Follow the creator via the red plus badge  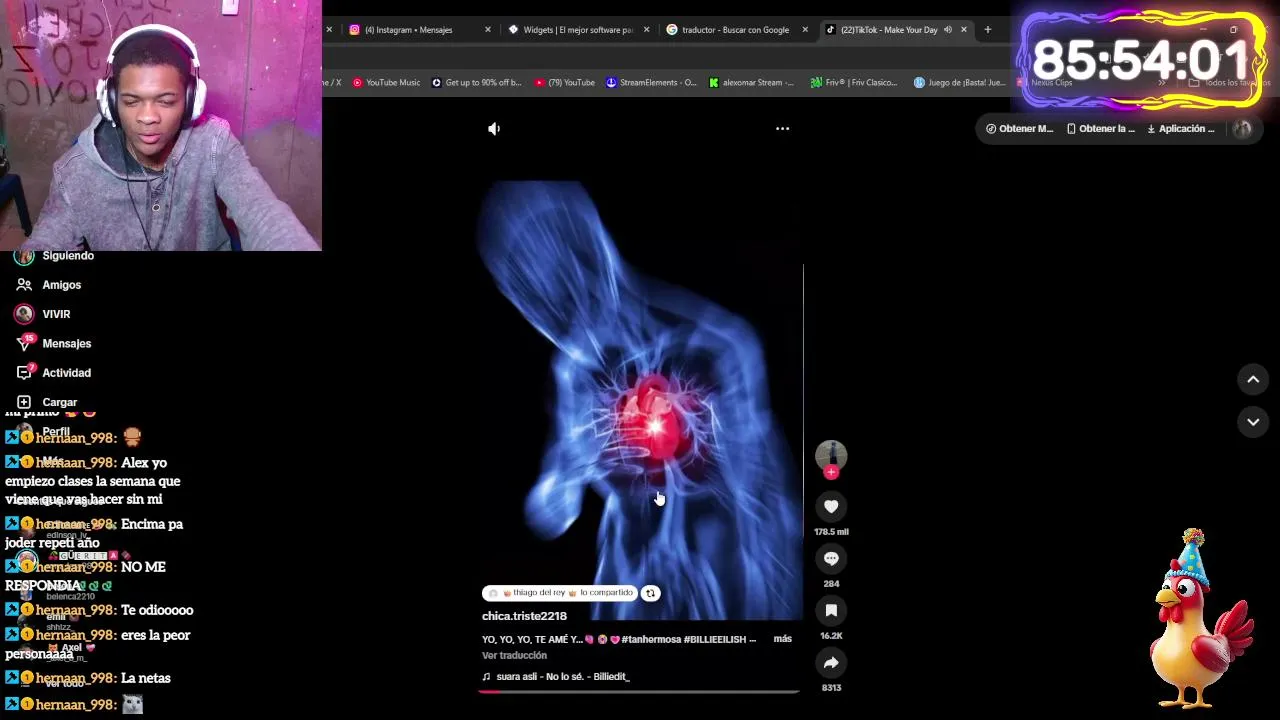pos(831,473)
